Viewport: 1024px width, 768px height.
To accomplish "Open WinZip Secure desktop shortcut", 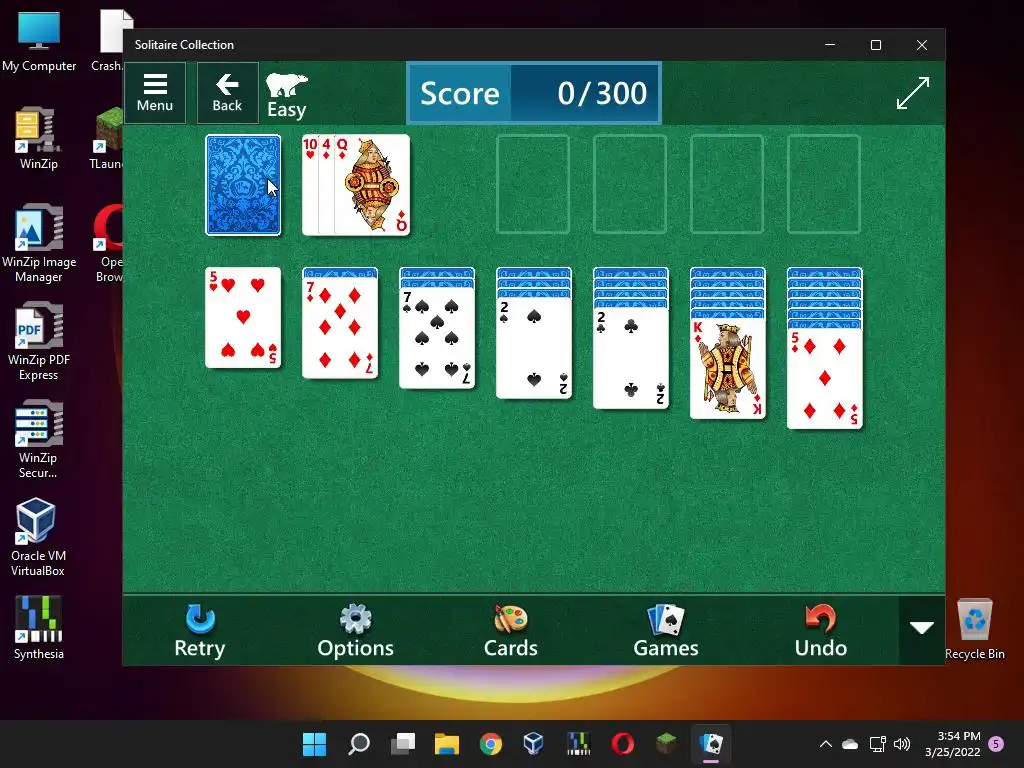I will click(39, 440).
